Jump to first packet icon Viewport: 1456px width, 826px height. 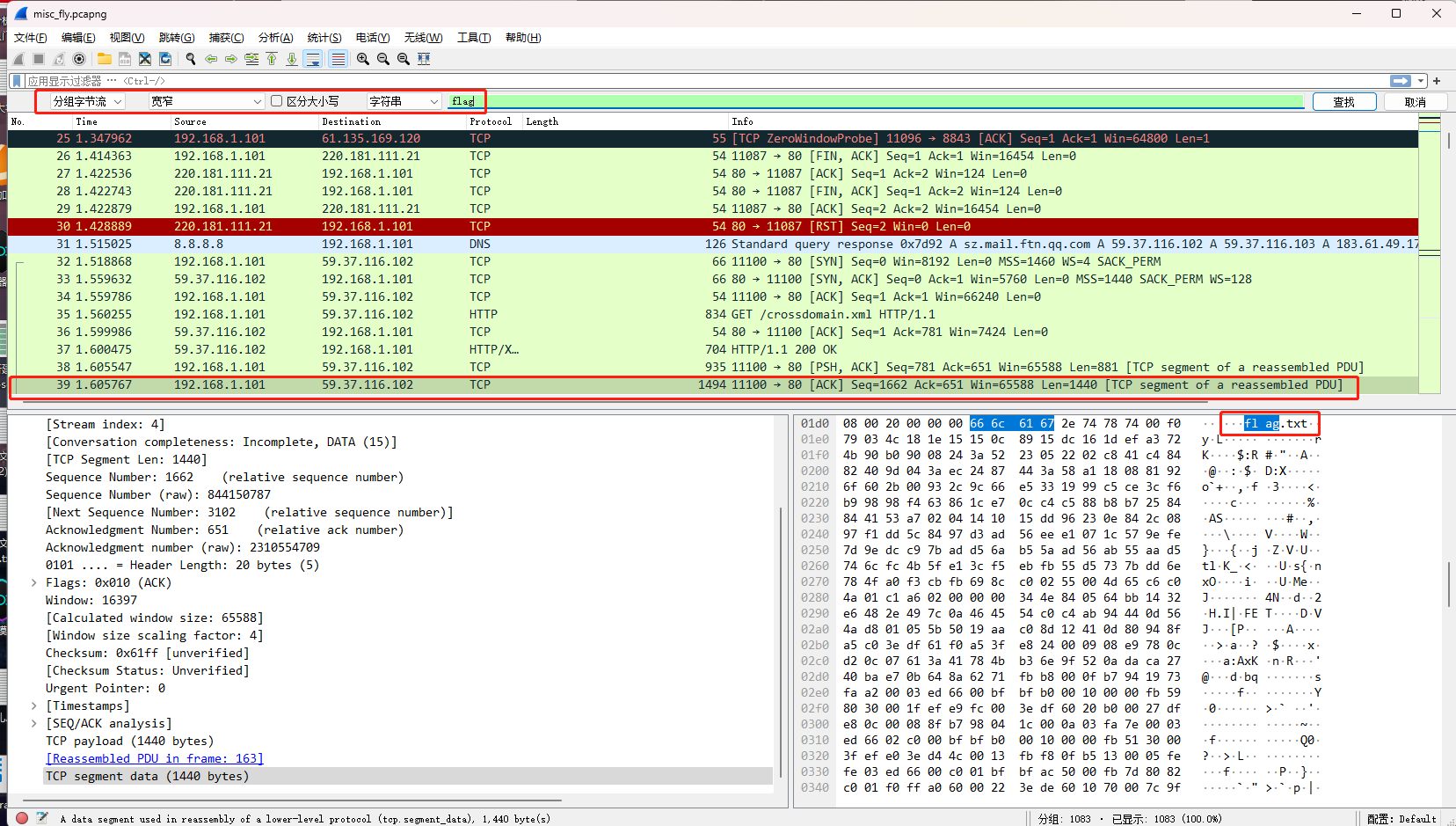tap(272, 59)
